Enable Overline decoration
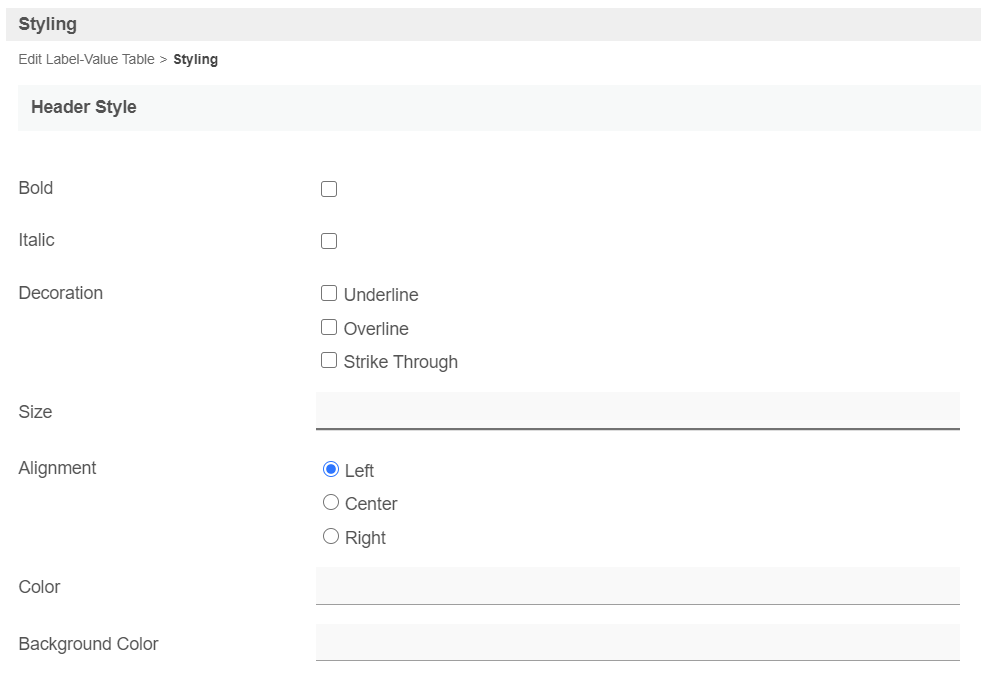Screen dimensions: 981x681 point(329,327)
